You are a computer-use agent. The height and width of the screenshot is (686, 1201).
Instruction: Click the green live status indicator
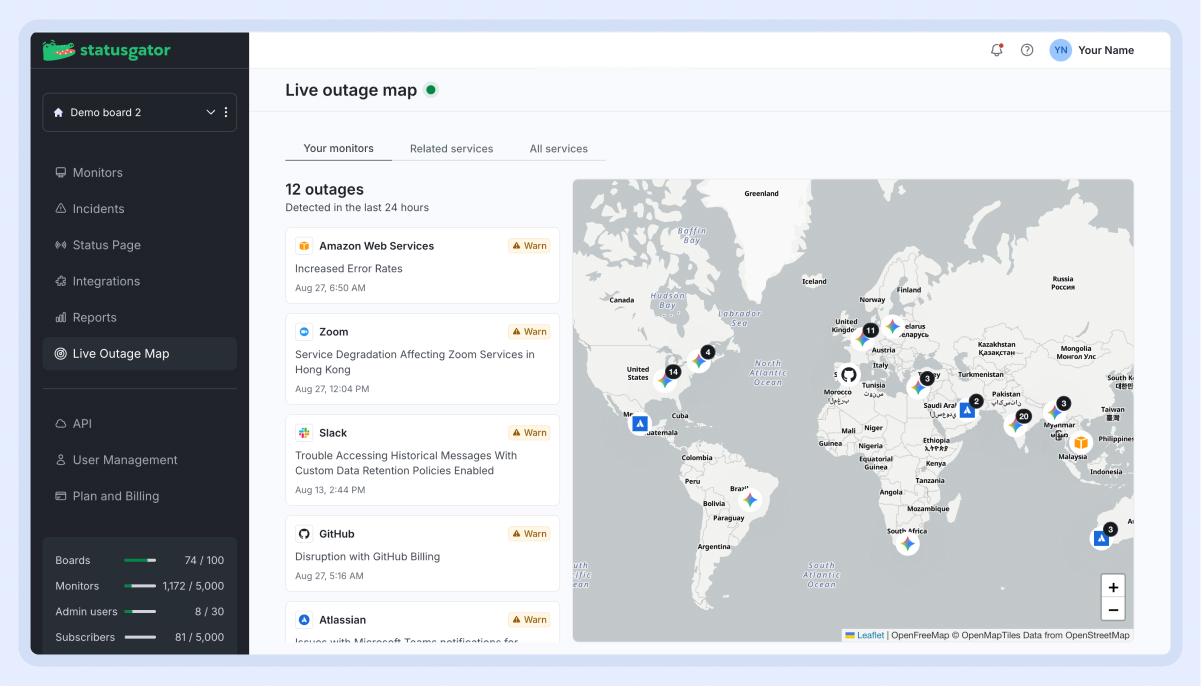coord(431,90)
